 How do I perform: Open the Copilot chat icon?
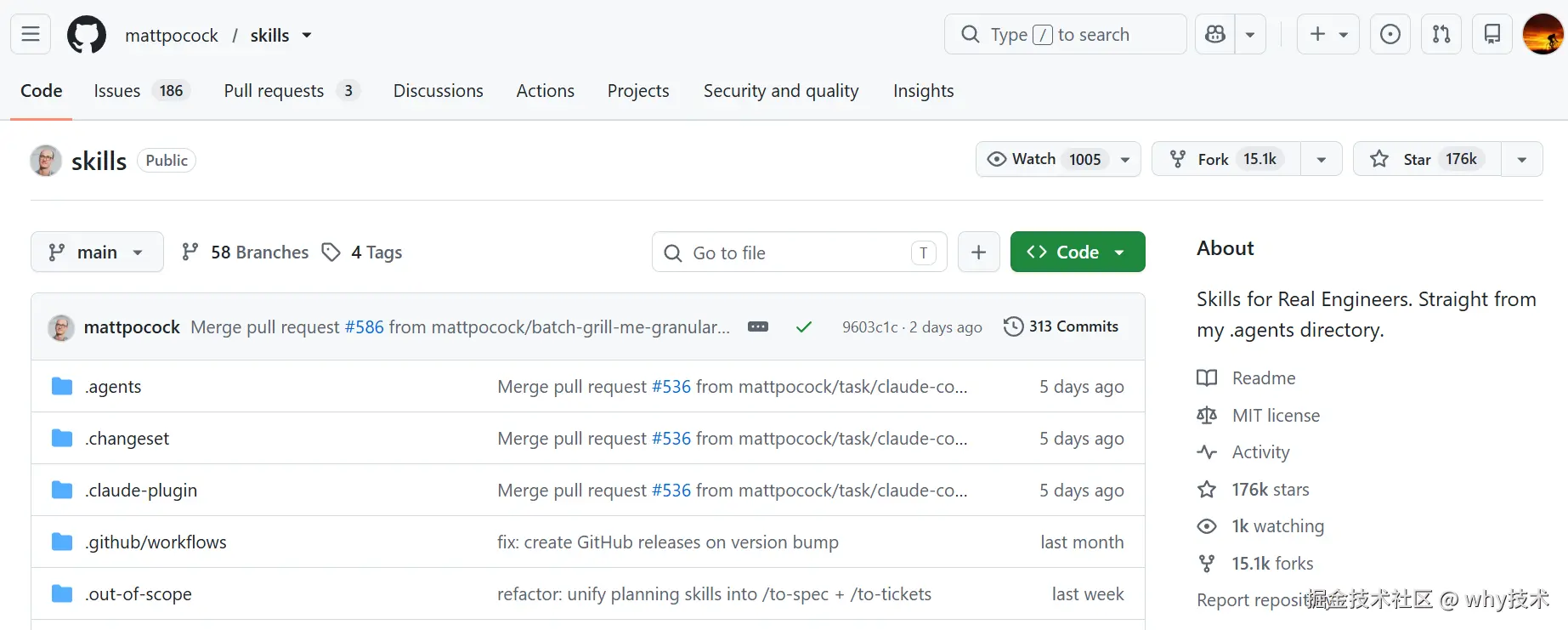click(x=1215, y=34)
